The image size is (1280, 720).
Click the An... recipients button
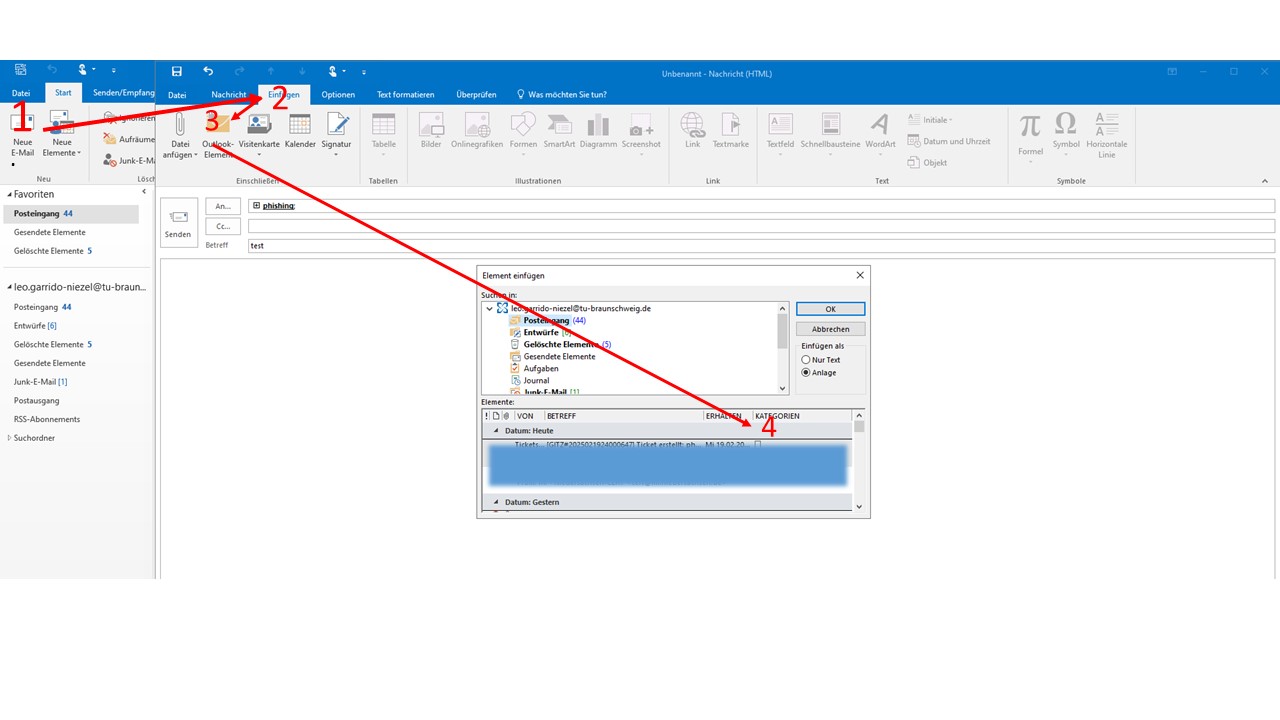point(222,206)
